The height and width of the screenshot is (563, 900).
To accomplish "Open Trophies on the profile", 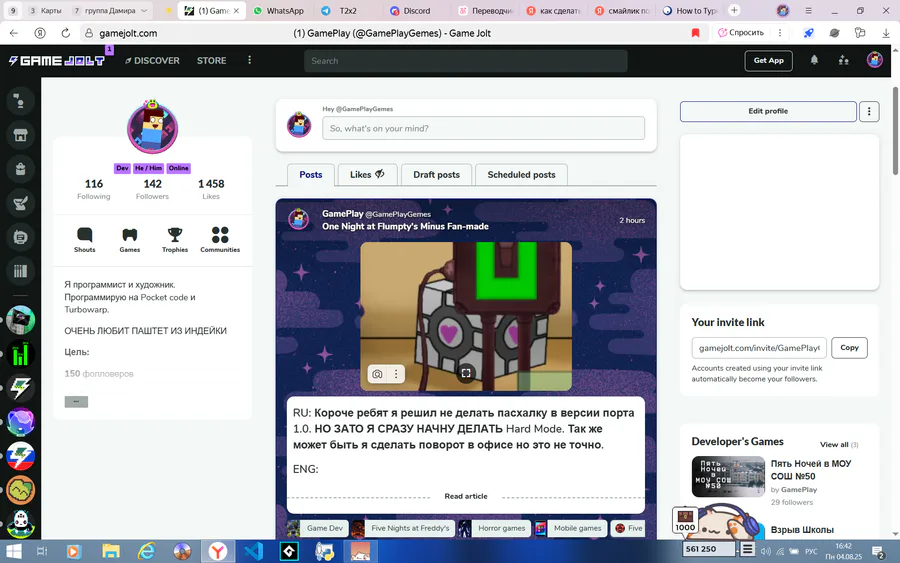I will (x=174, y=240).
